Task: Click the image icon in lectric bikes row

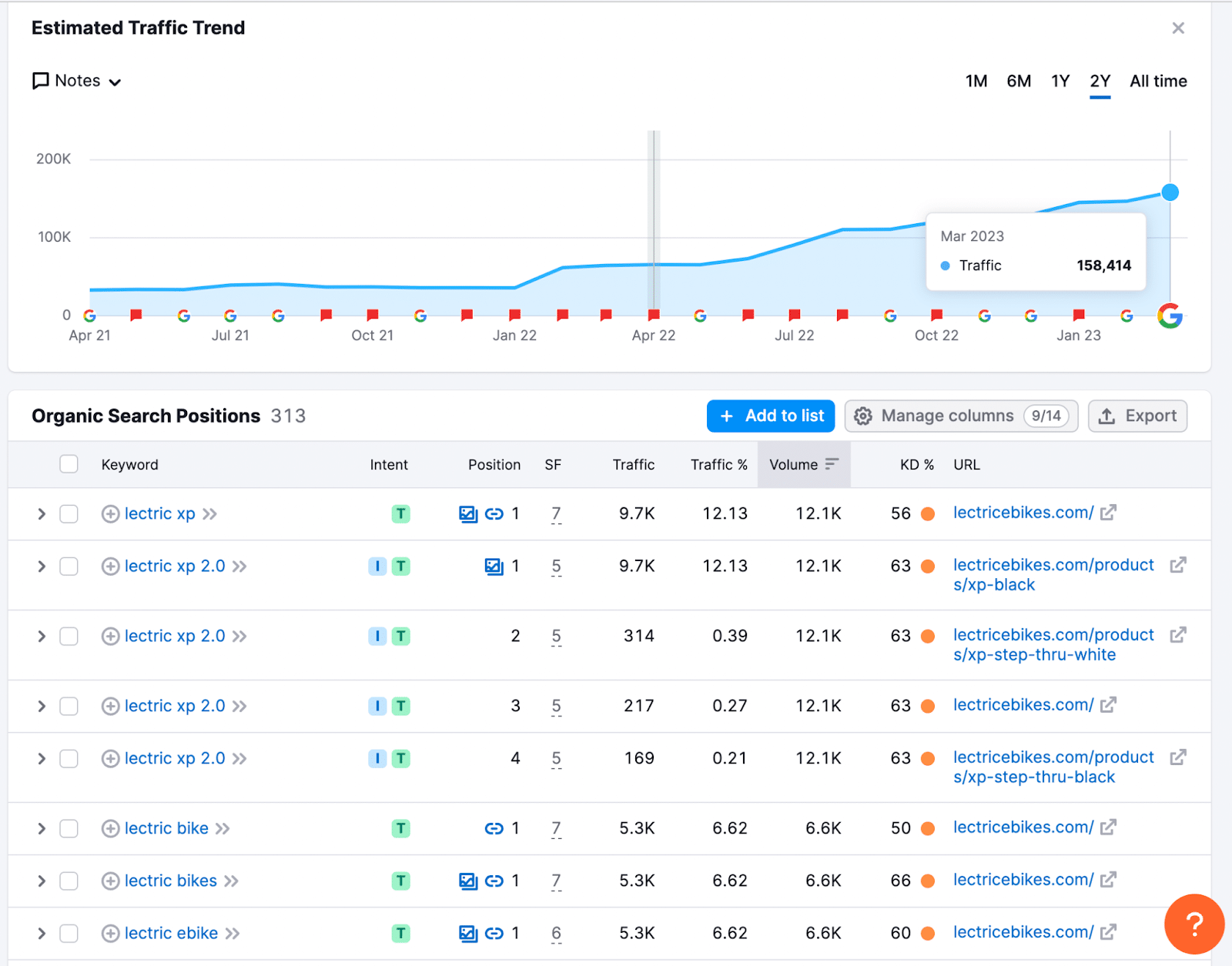Action: coord(468,881)
